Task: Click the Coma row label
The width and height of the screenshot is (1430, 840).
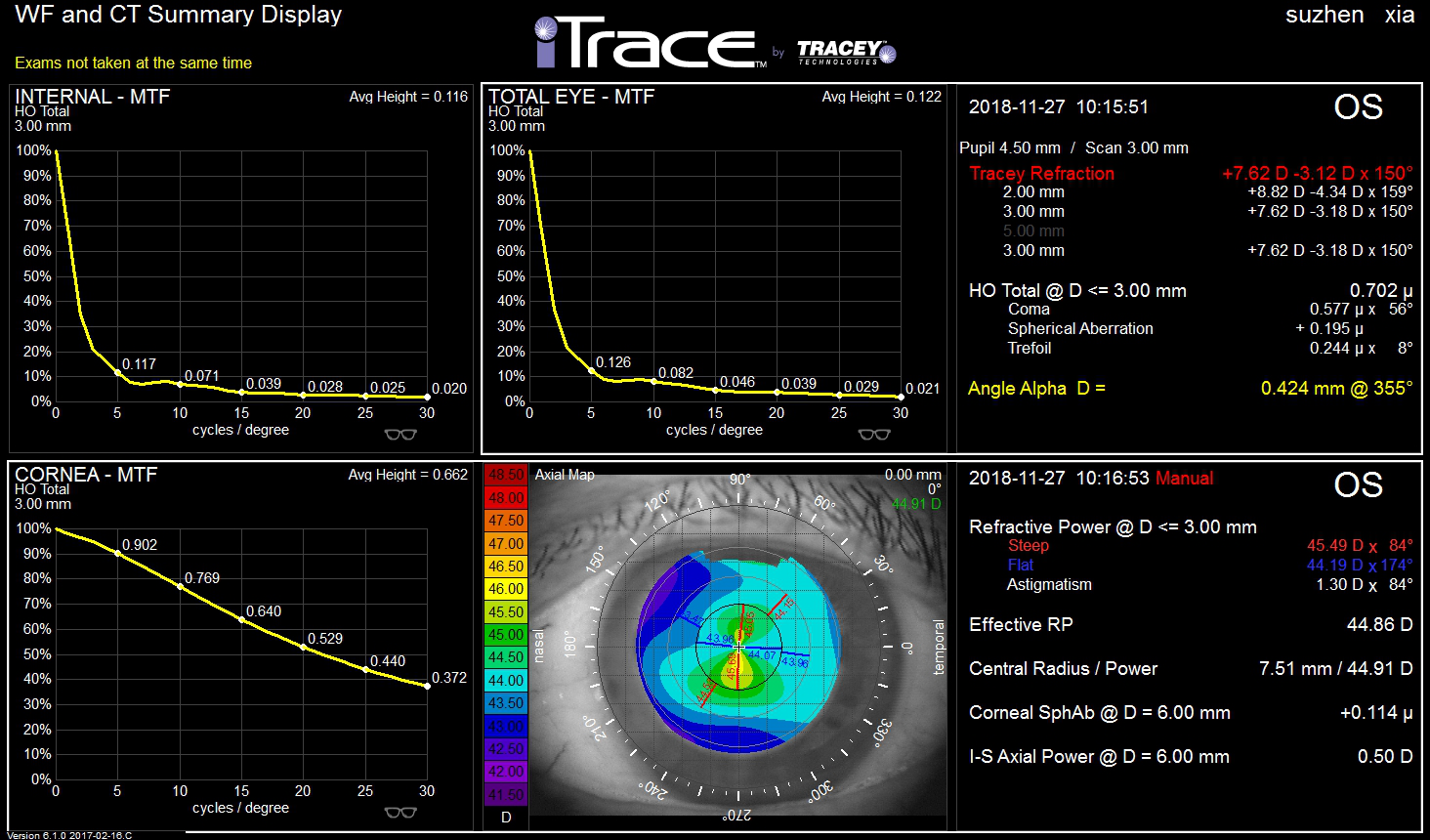Action: [1029, 310]
